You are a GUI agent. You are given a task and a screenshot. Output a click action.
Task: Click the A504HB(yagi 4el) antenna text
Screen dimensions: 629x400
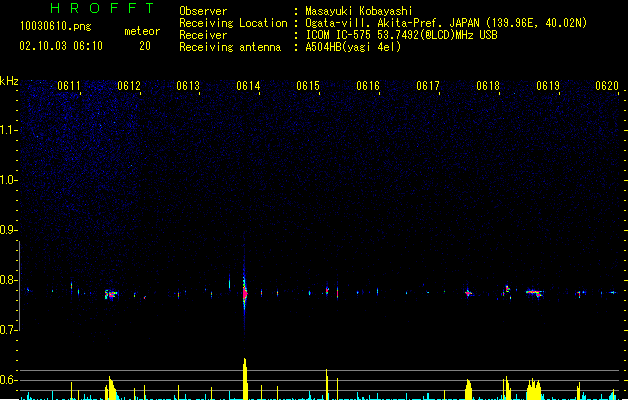[353, 47]
